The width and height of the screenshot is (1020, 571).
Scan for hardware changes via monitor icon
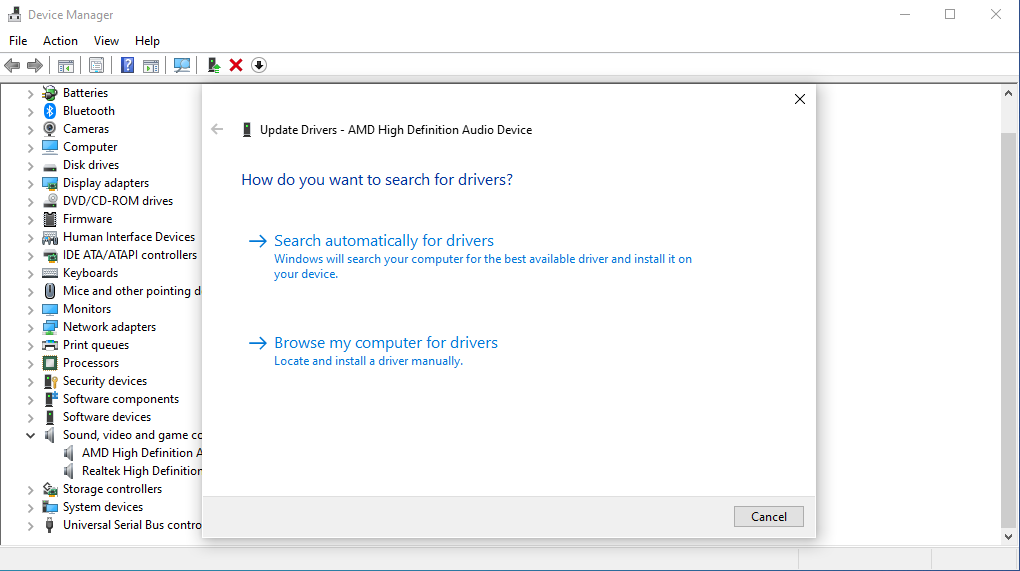(182, 65)
